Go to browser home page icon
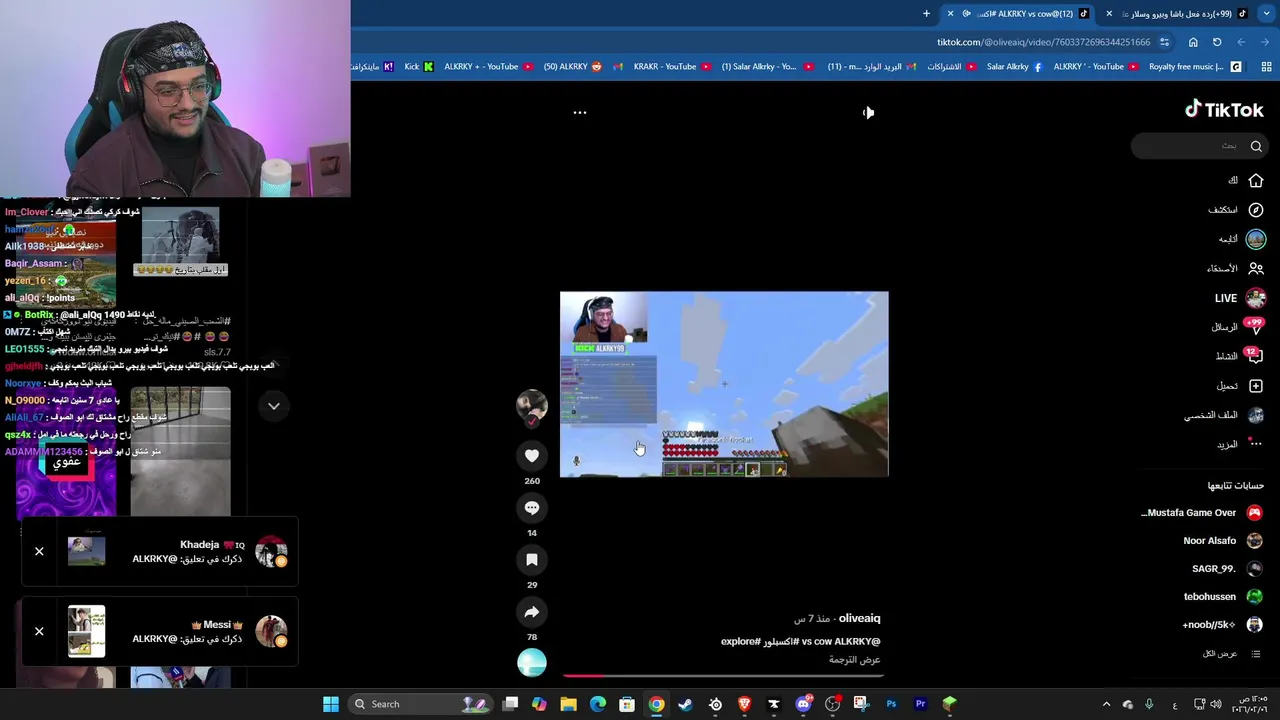Screen dimensions: 1280x720 pos(1193,42)
